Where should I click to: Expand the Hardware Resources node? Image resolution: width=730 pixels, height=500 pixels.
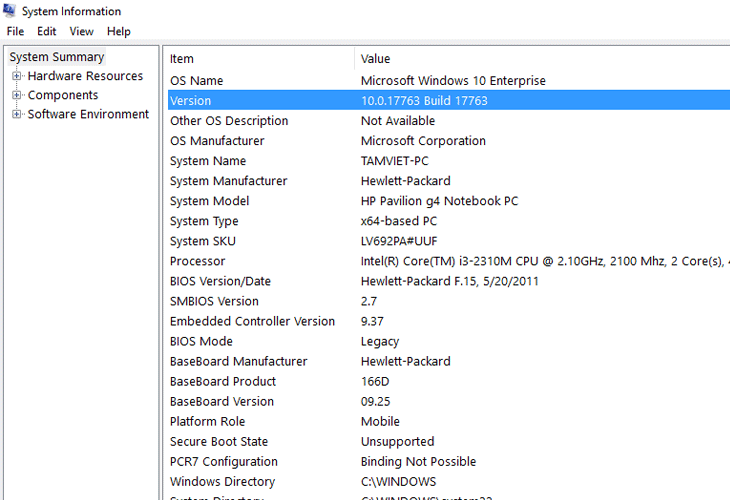click(16, 76)
